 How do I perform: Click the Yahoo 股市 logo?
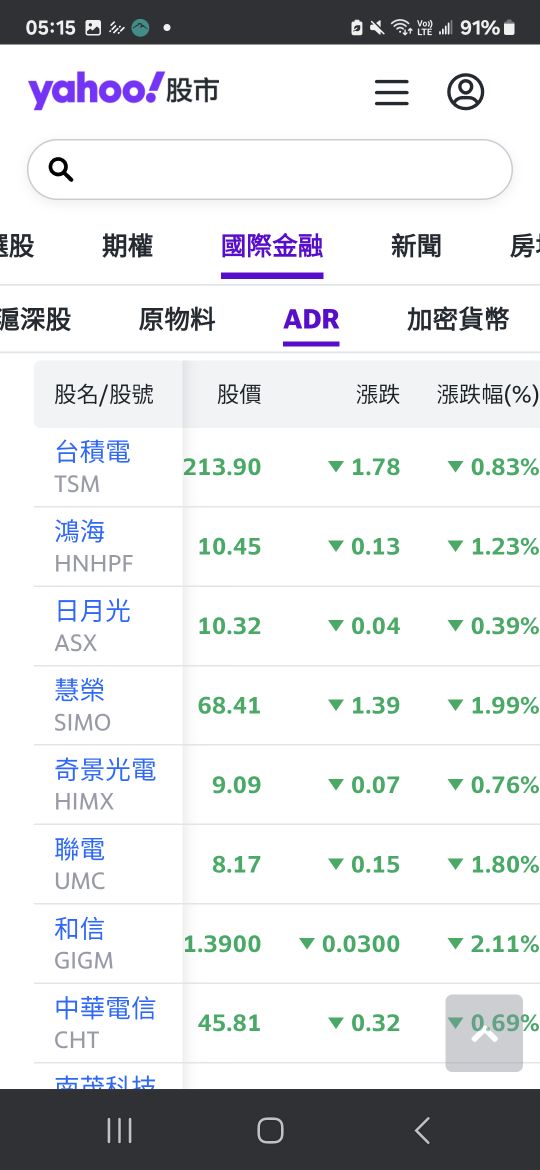click(x=124, y=91)
